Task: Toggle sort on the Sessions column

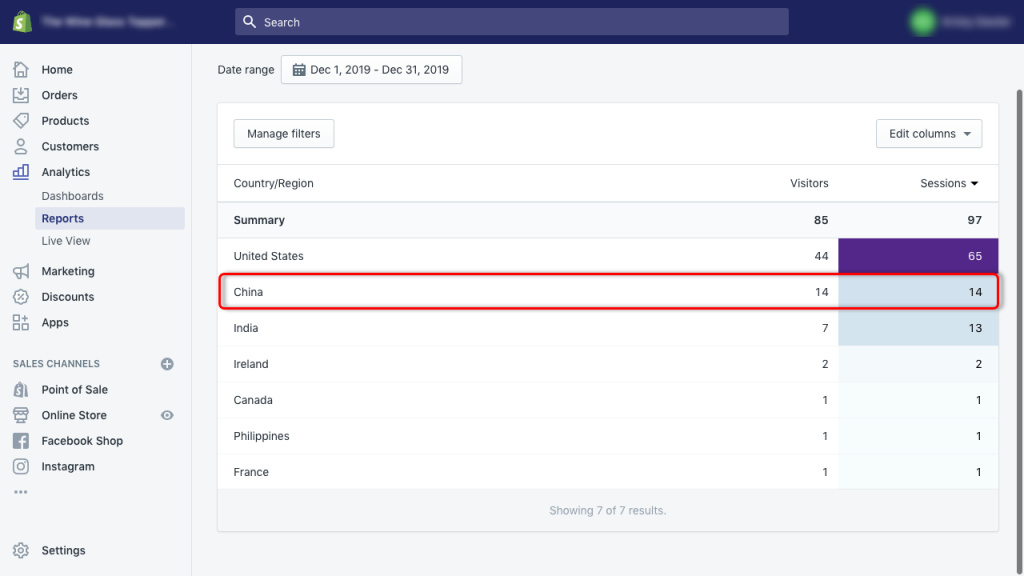Action: coord(949,184)
